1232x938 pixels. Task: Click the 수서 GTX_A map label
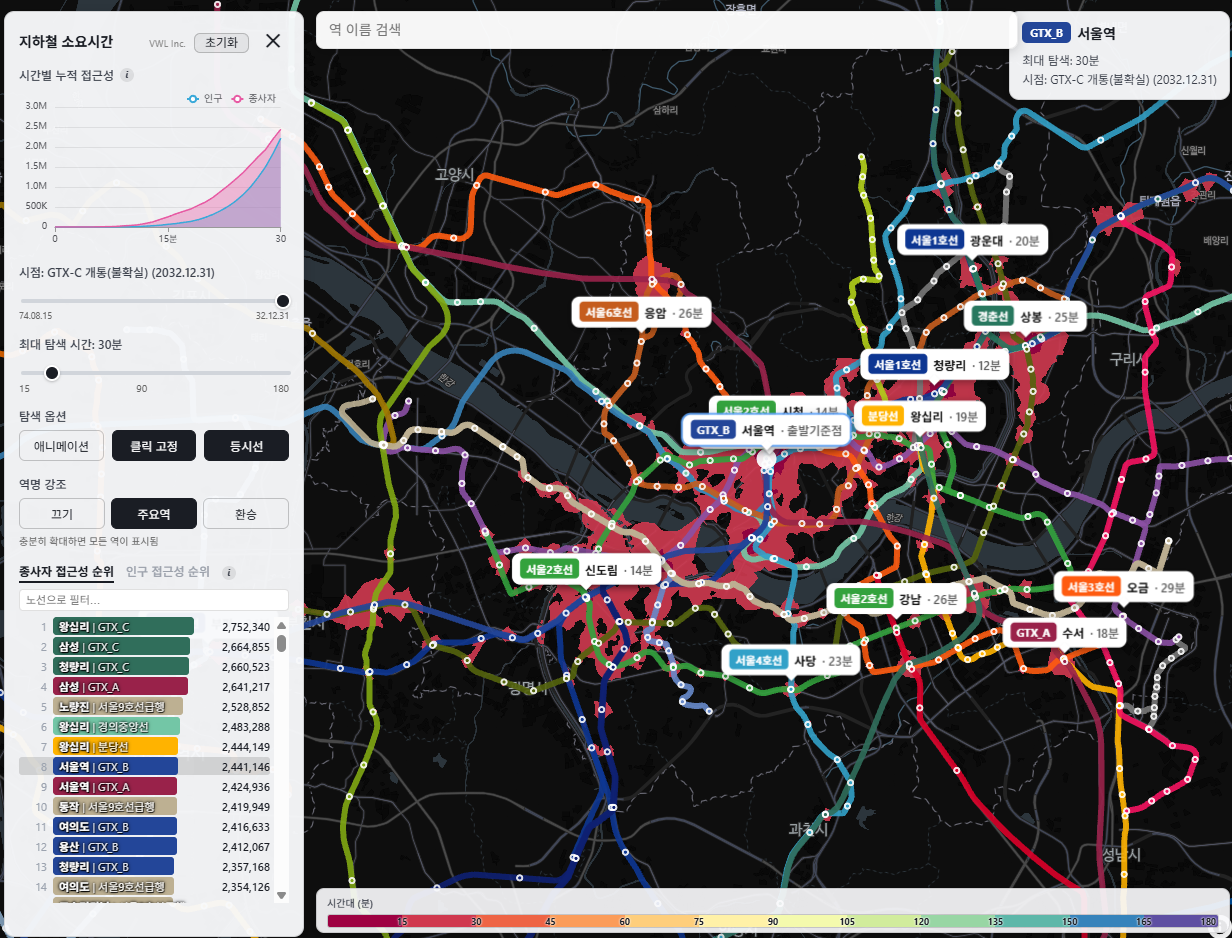pyautogui.click(x=1064, y=633)
